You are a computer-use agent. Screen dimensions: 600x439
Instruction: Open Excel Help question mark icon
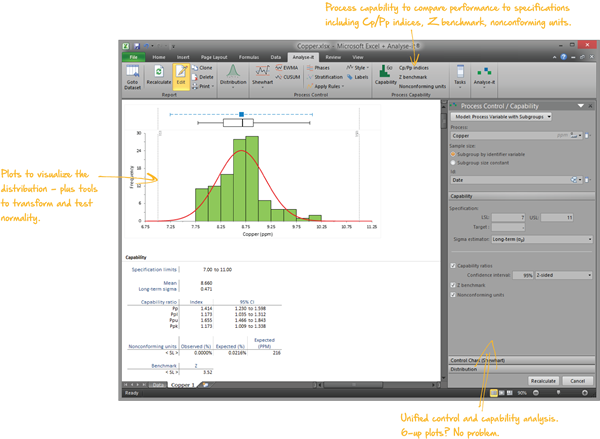pyautogui.click(x=563, y=57)
